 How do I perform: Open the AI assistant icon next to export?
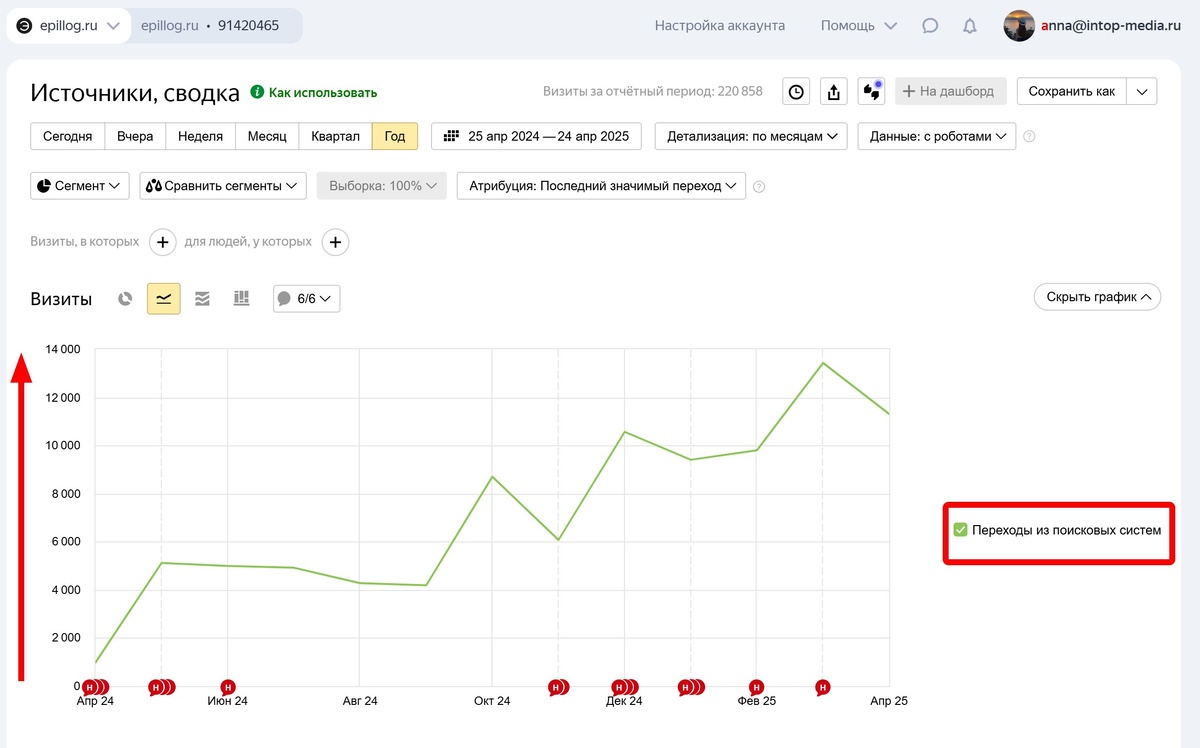[871, 92]
